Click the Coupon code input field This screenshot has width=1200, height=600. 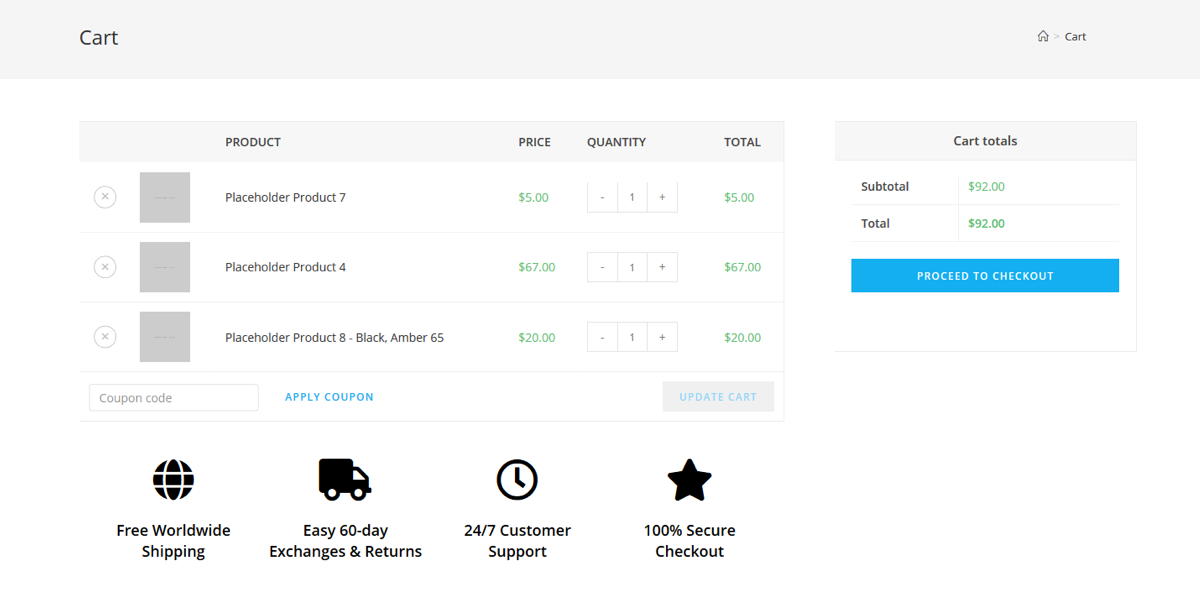[174, 398]
